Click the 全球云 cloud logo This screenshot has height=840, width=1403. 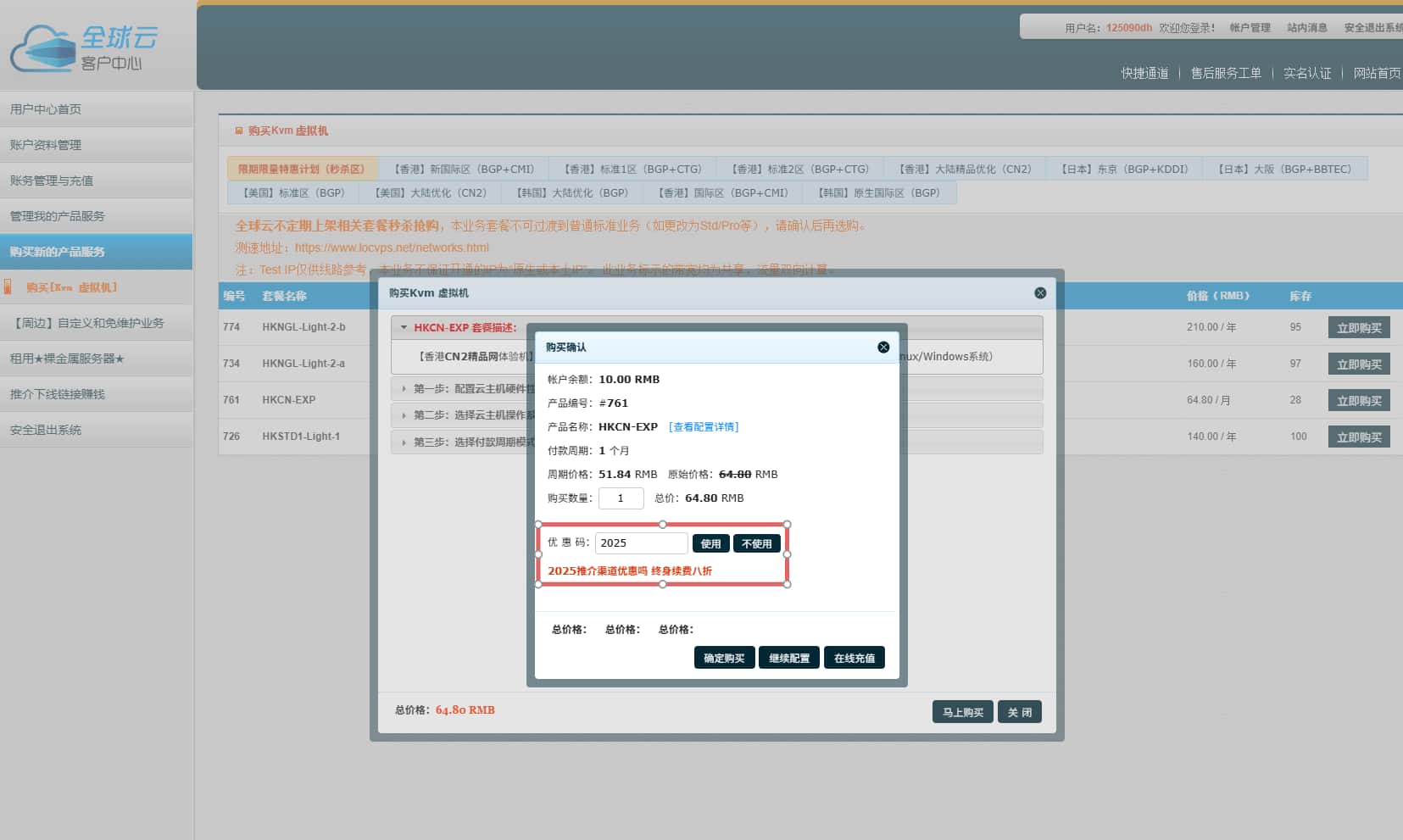pyautogui.click(x=84, y=47)
